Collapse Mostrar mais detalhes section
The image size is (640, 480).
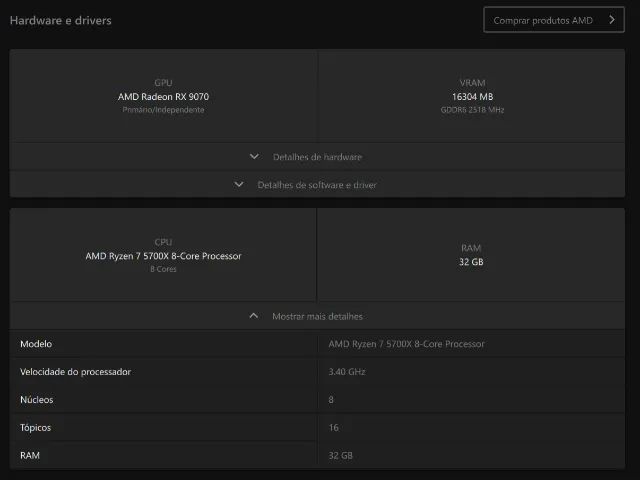pyautogui.click(x=317, y=316)
